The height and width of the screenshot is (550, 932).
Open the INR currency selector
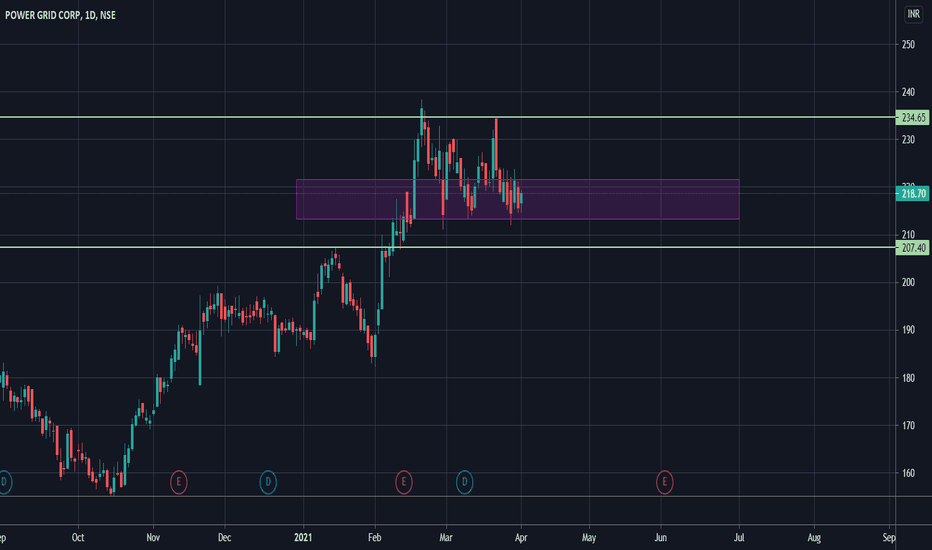[913, 14]
